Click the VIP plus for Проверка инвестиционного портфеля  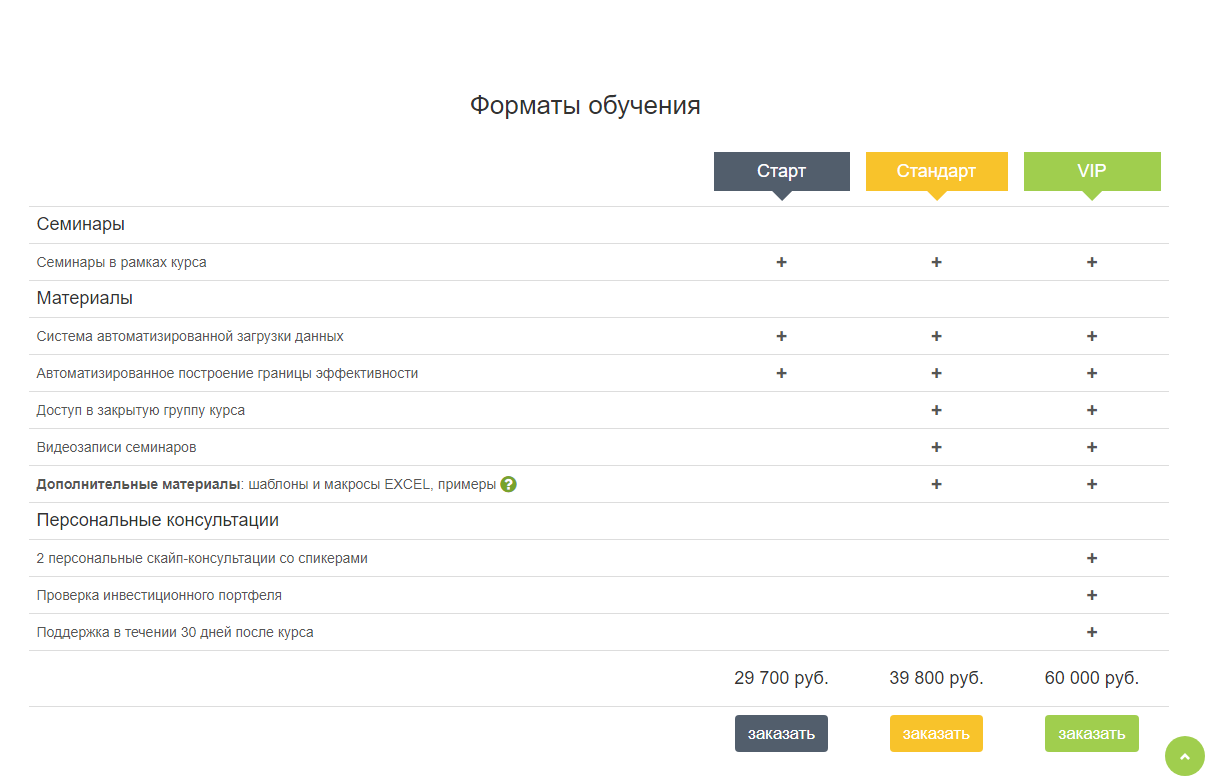pyautogui.click(x=1092, y=595)
